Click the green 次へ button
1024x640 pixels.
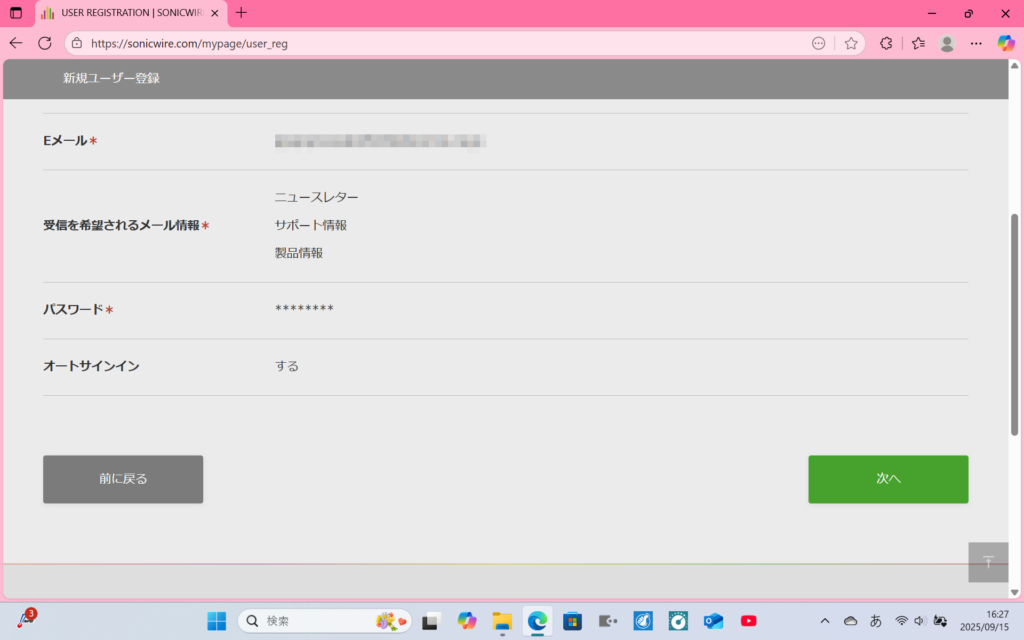[888, 479]
